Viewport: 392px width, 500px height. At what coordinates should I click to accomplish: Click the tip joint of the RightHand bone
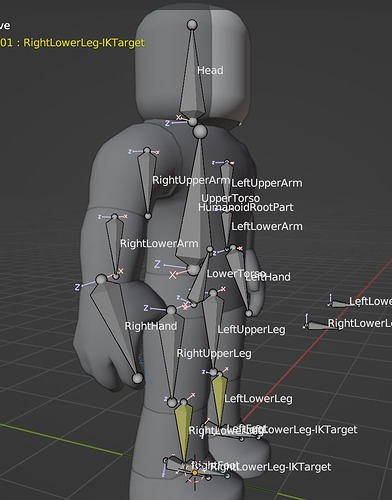tap(137, 378)
